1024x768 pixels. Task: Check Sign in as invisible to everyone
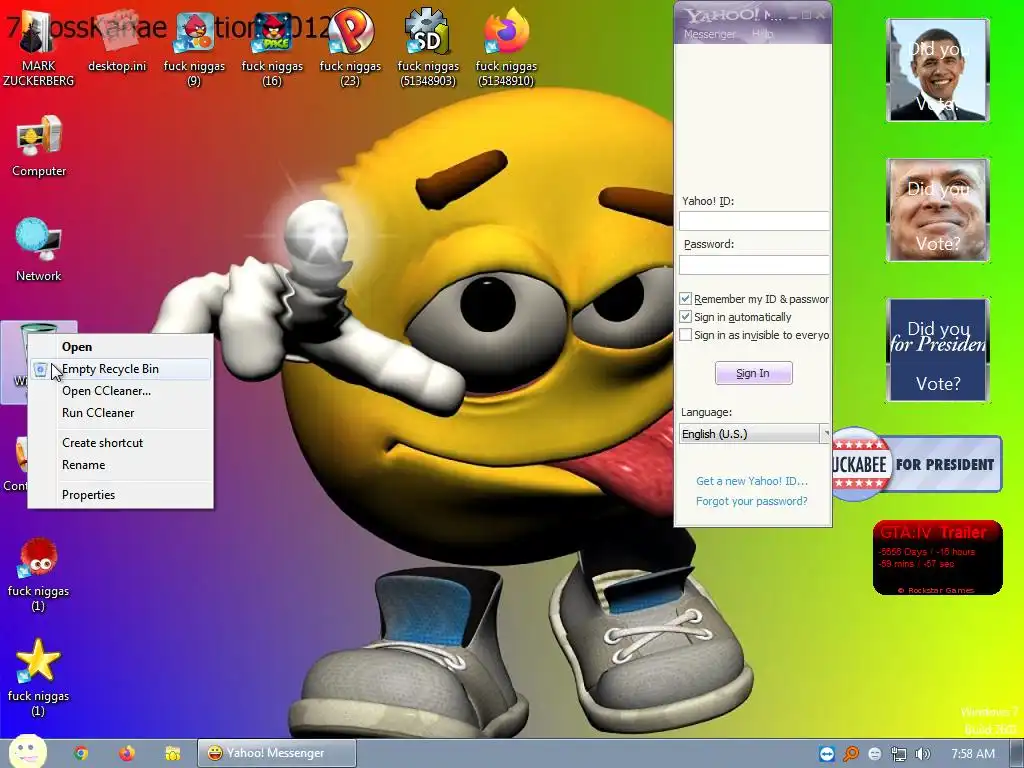(x=685, y=335)
